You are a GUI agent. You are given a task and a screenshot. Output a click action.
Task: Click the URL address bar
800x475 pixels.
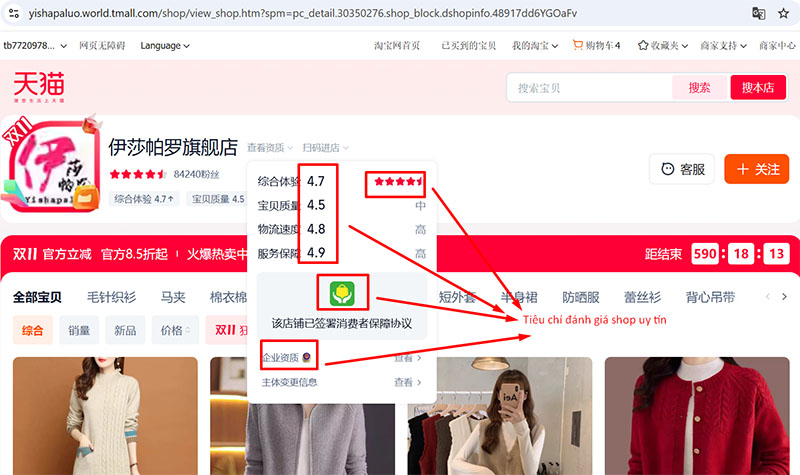click(x=302, y=13)
